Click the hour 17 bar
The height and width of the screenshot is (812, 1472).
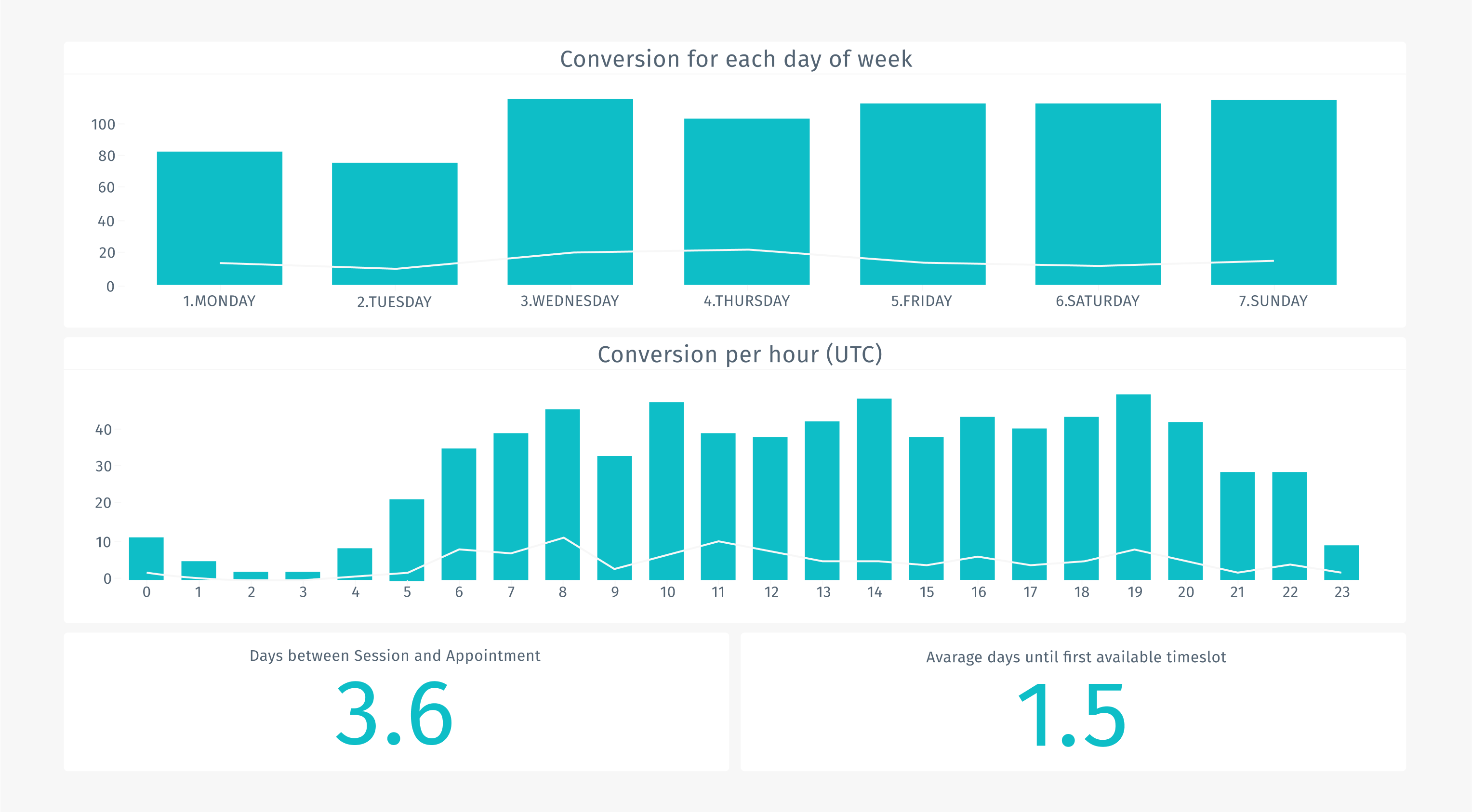(x=1030, y=504)
